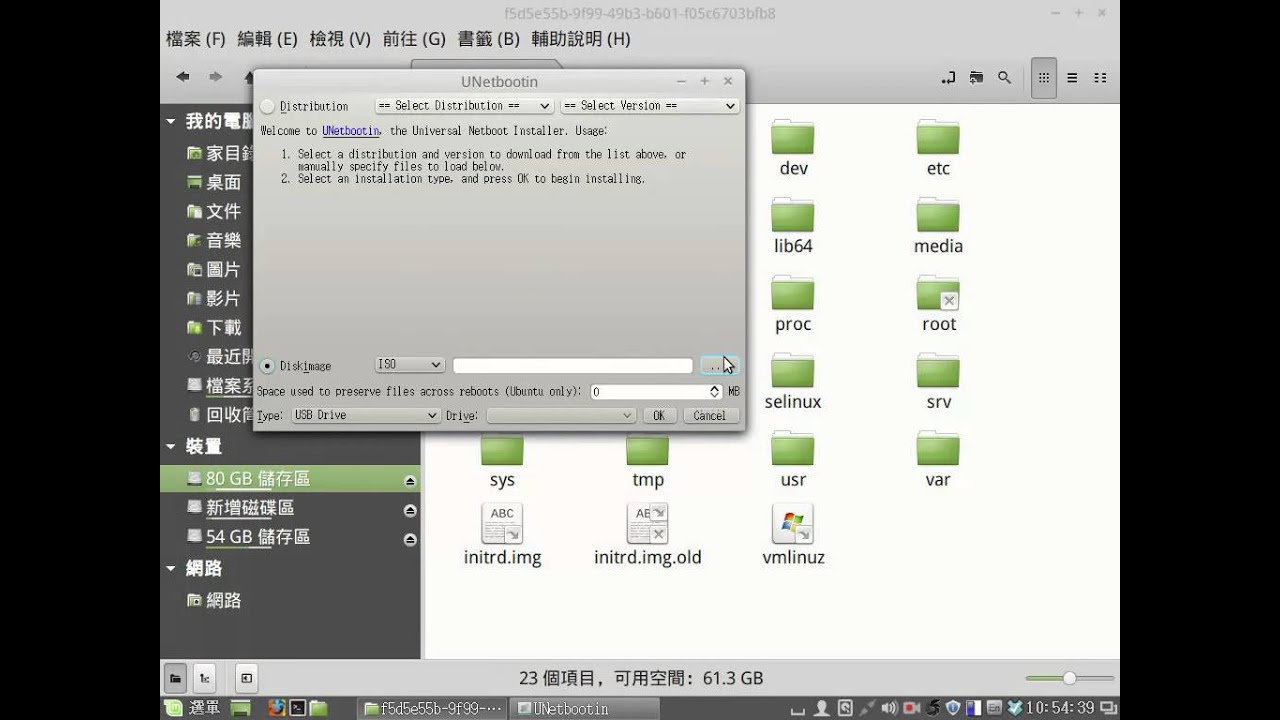Show tree view in sidebar bottom button

coord(204,678)
